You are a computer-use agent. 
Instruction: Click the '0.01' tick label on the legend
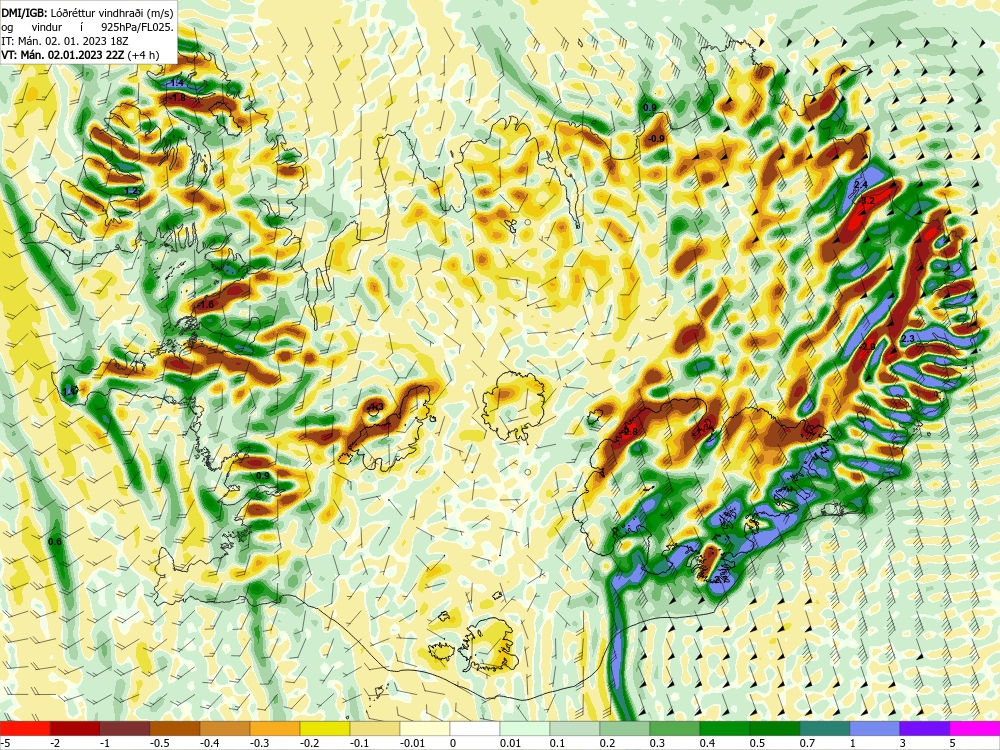[510, 743]
